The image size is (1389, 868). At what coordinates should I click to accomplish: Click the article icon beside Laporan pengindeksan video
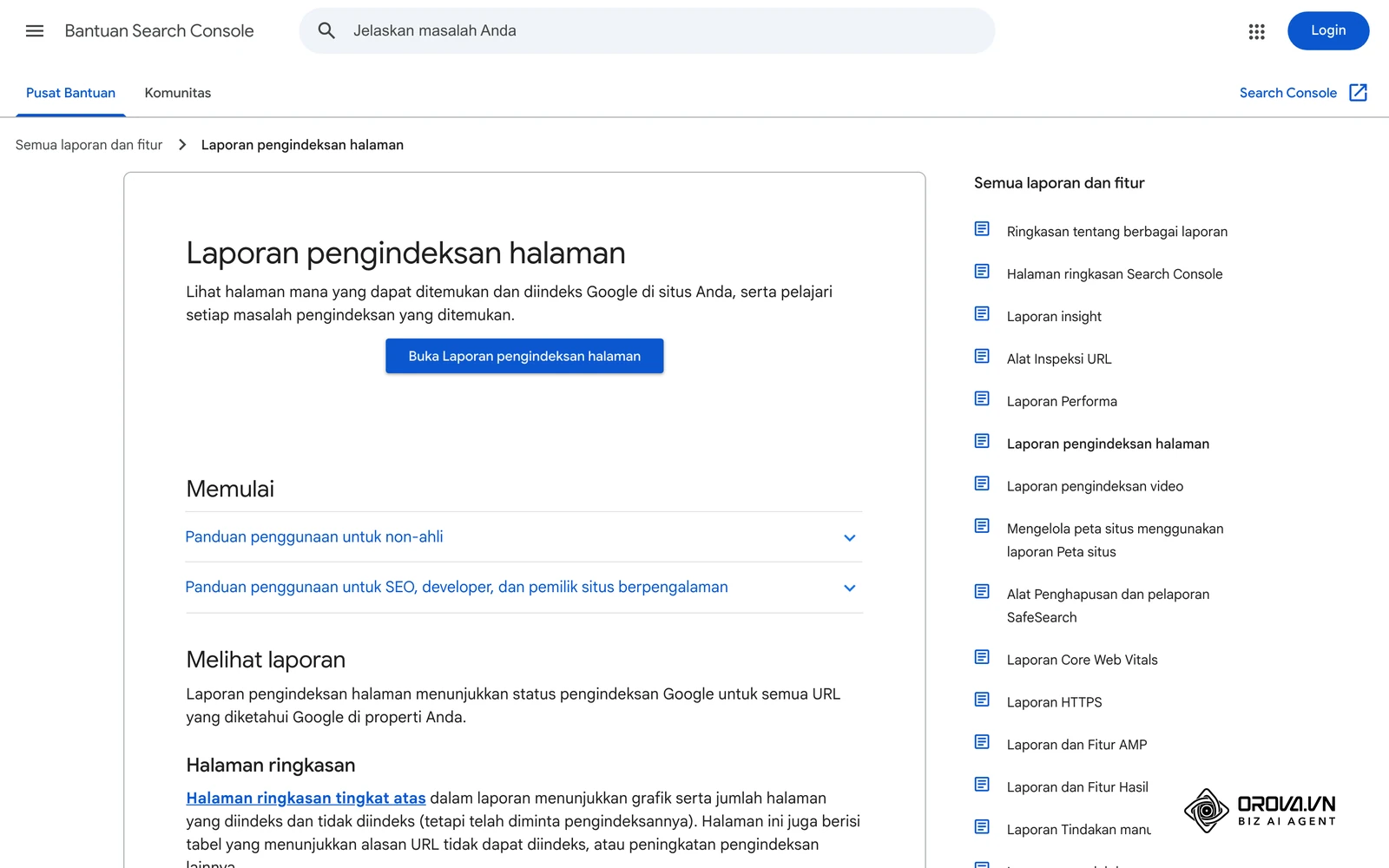[982, 483]
